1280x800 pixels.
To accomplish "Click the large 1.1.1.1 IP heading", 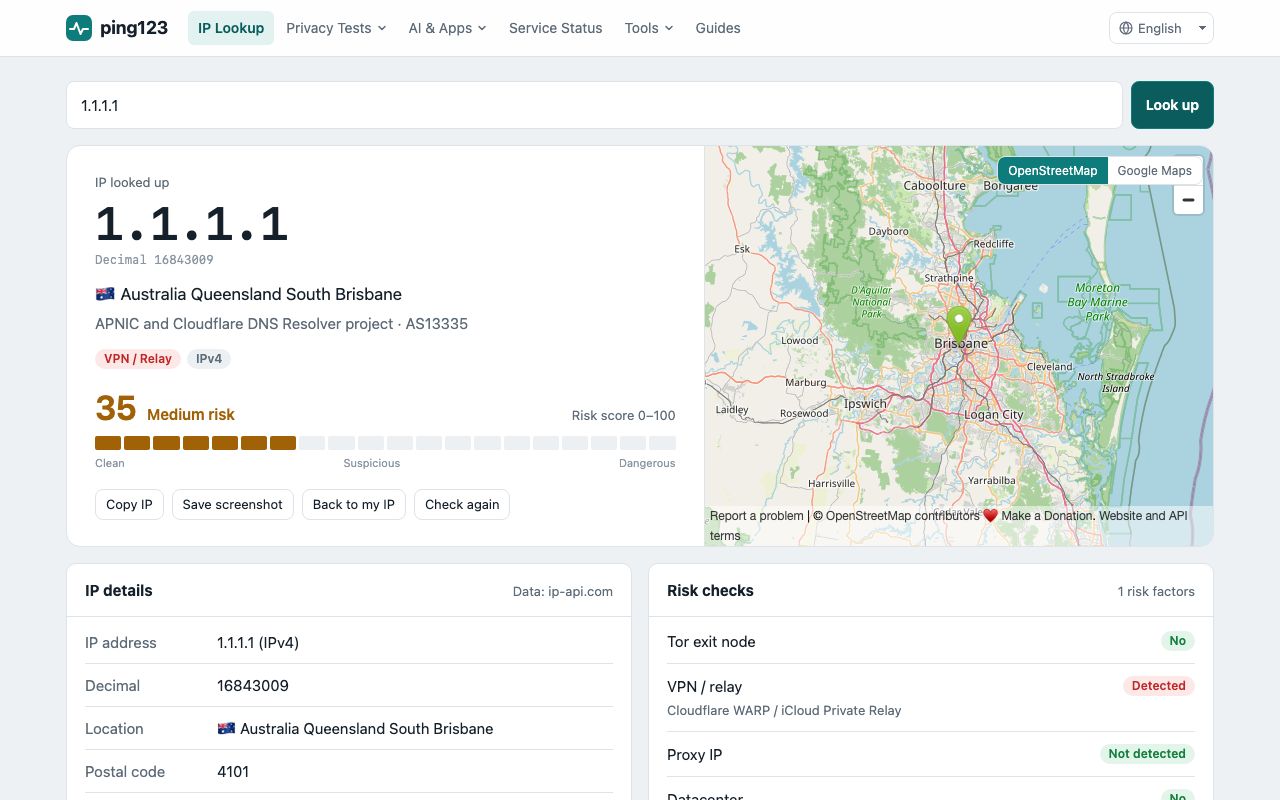I will click(192, 225).
